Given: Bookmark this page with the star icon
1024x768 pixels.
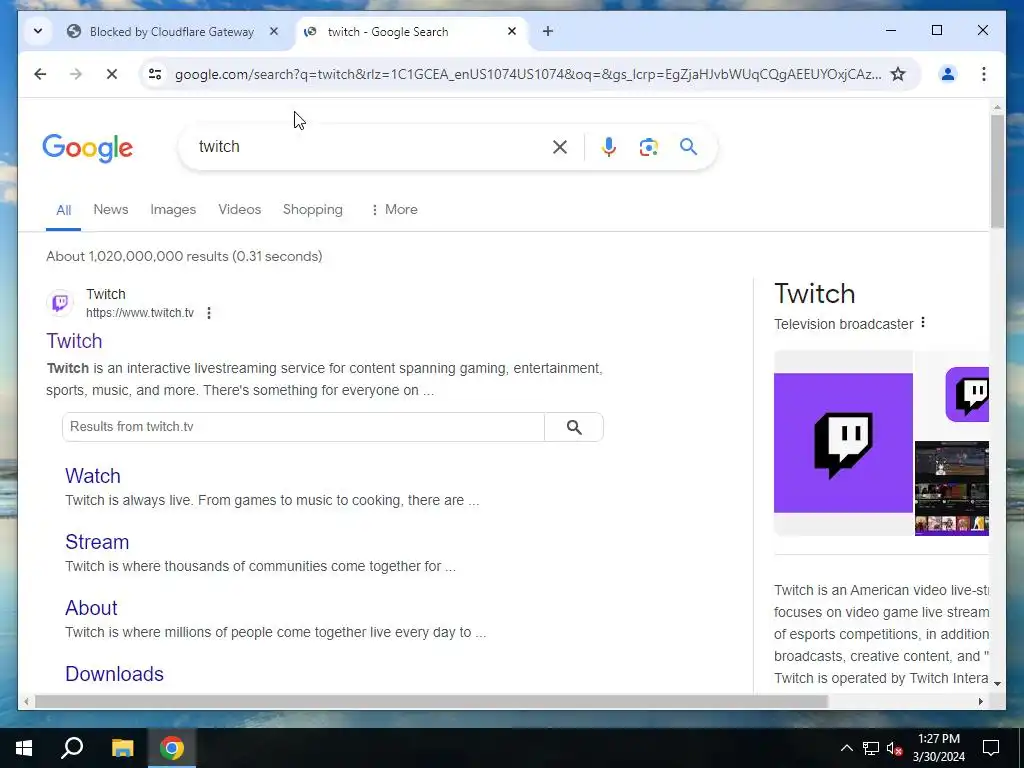Looking at the screenshot, I should (898, 74).
